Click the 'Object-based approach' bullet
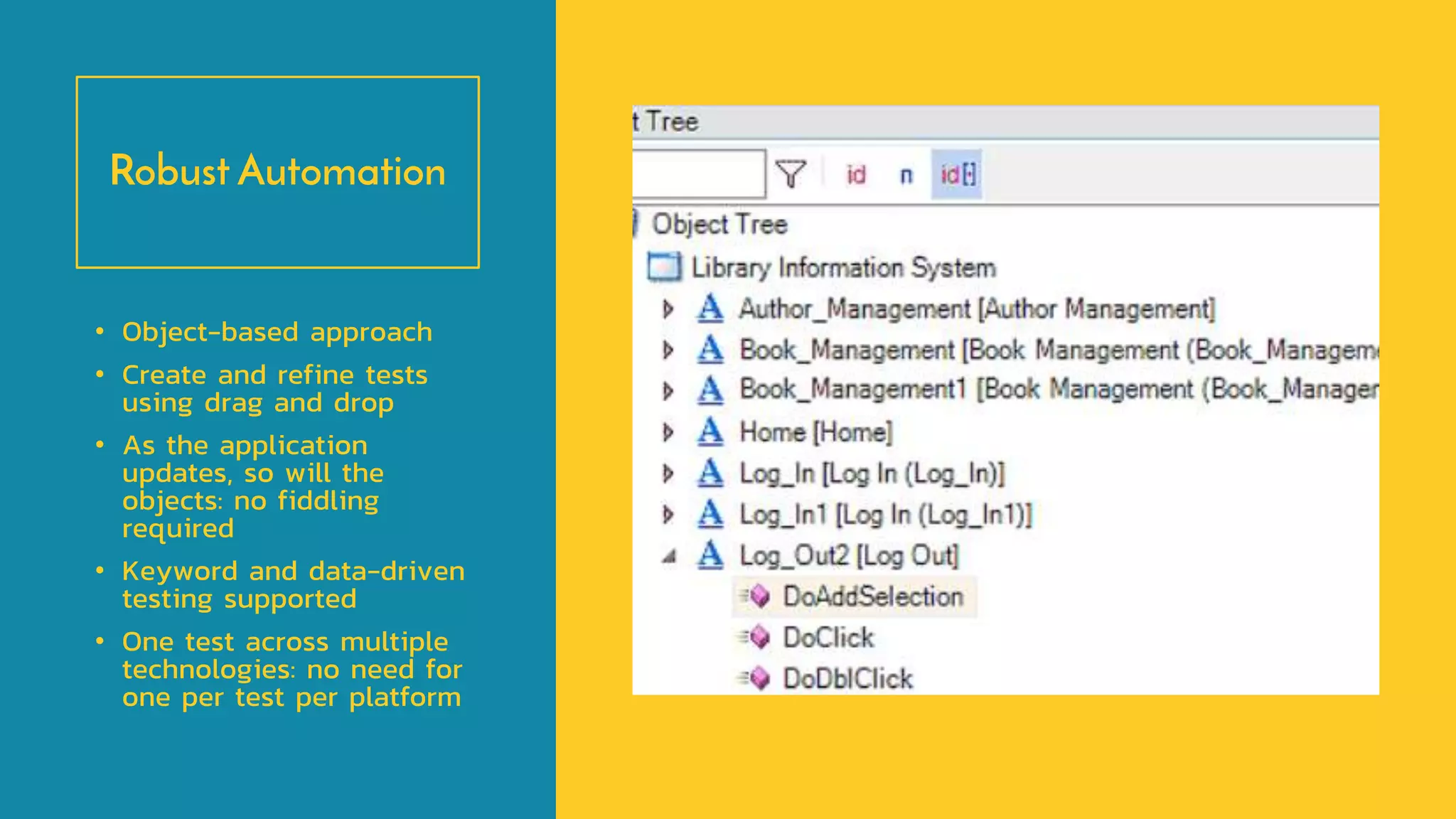This screenshot has width=1456, height=819. coord(277,332)
